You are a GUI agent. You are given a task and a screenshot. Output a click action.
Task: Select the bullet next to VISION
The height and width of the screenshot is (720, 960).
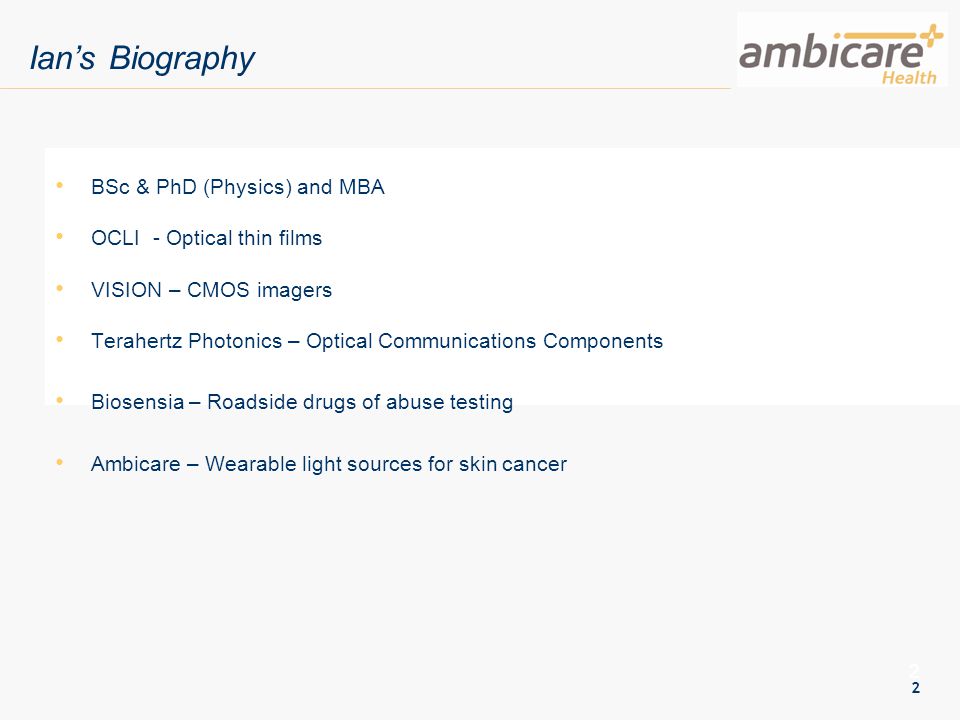(59, 287)
